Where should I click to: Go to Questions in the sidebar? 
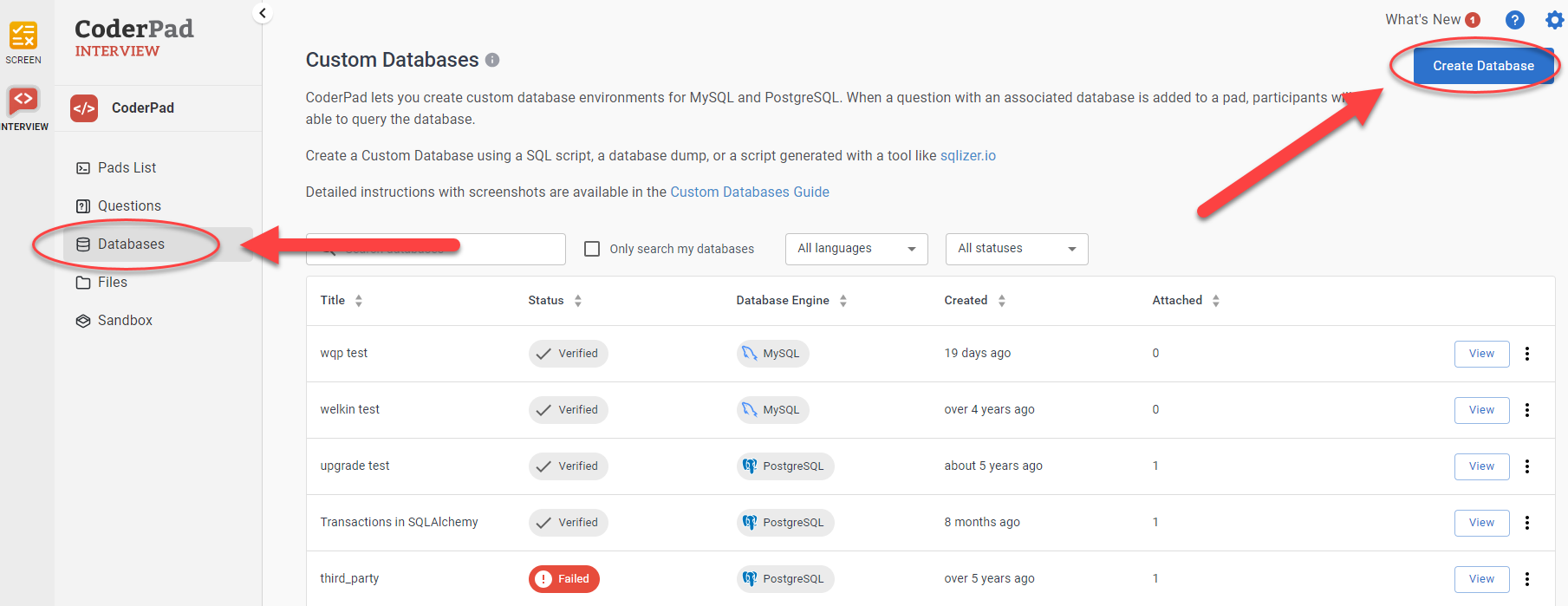pyautogui.click(x=129, y=206)
